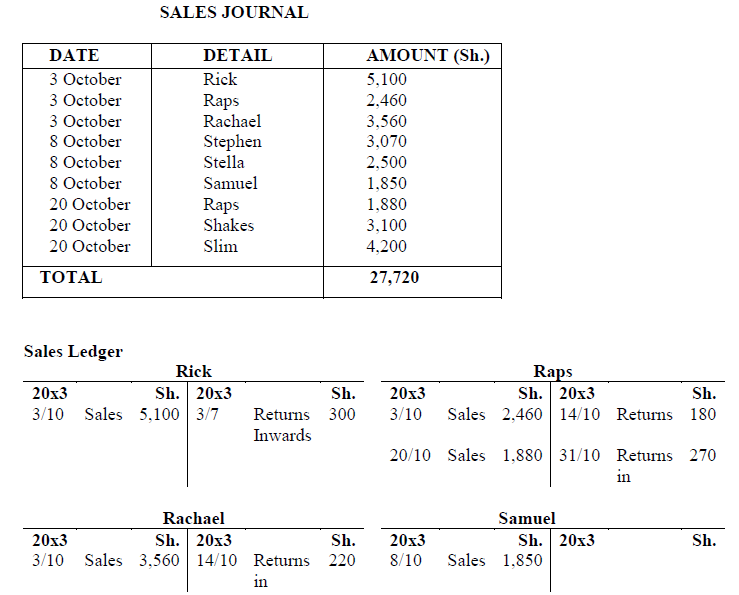Click the Rachael ledger account heading
Viewport: 739px width, 595px height.
coord(194,518)
